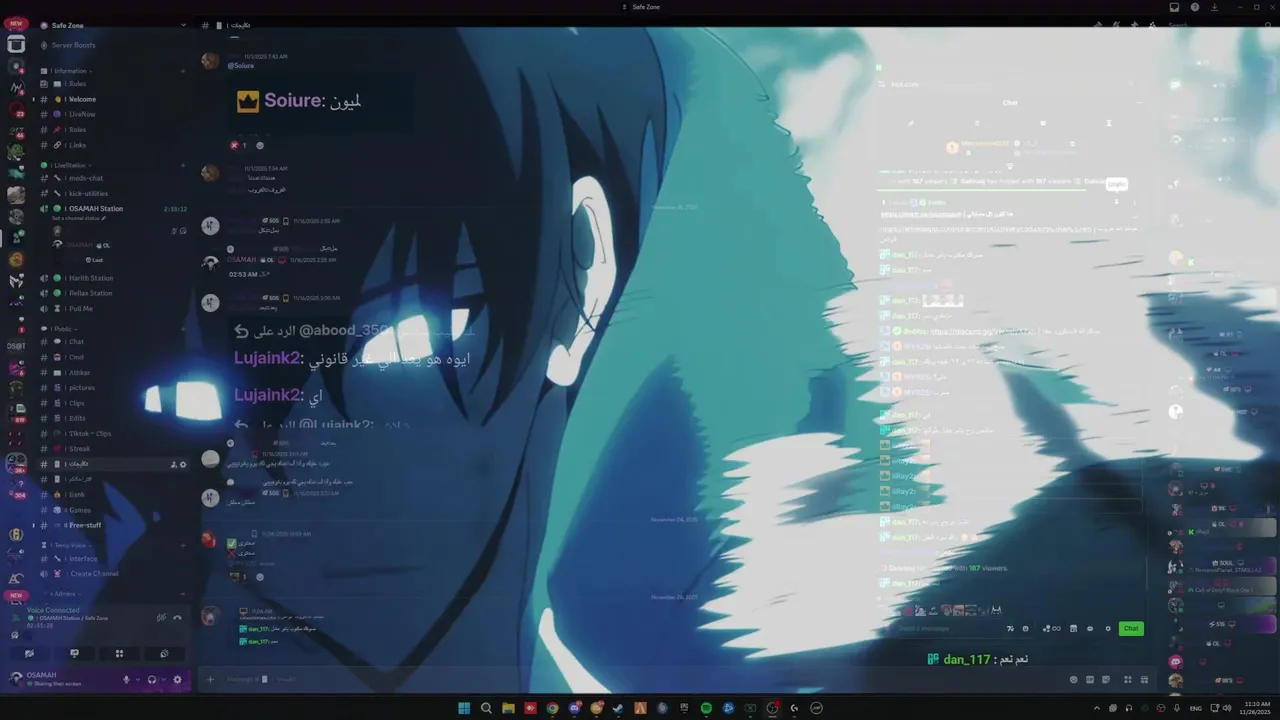Open Google Chrome from taskbar
This screenshot has width=1280, height=720.
point(552,708)
